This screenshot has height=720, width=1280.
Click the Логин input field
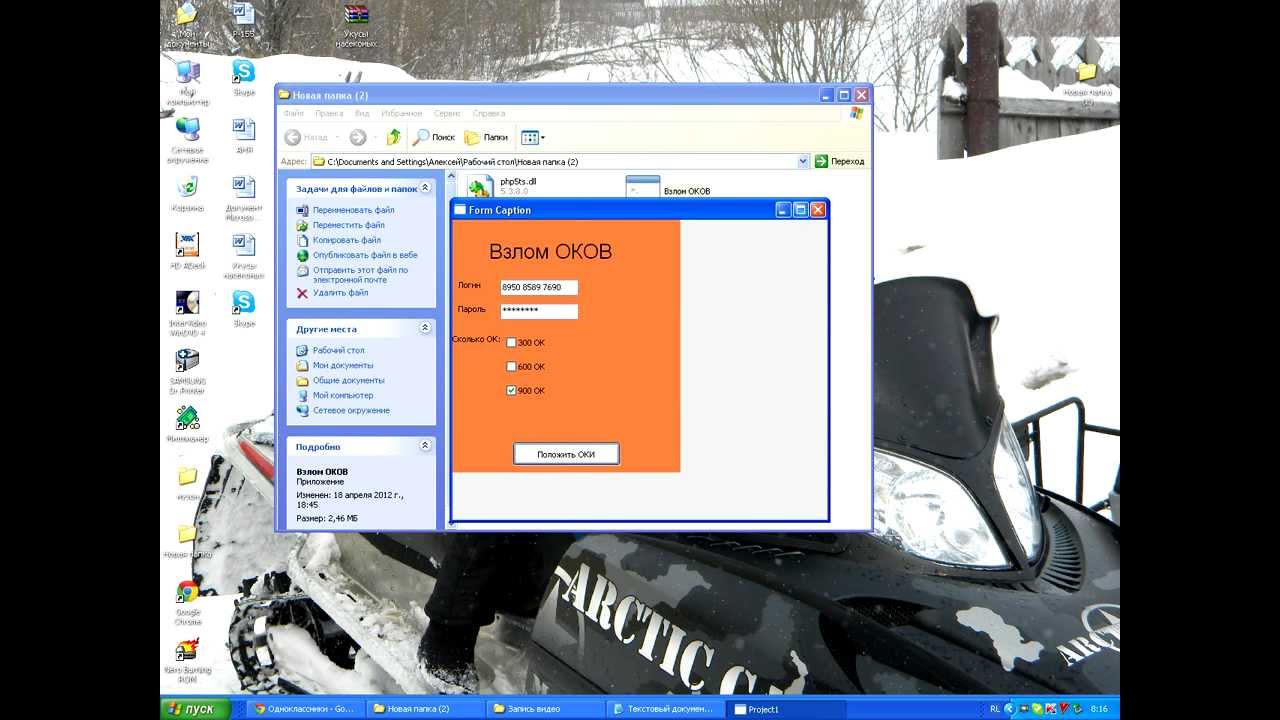point(539,287)
